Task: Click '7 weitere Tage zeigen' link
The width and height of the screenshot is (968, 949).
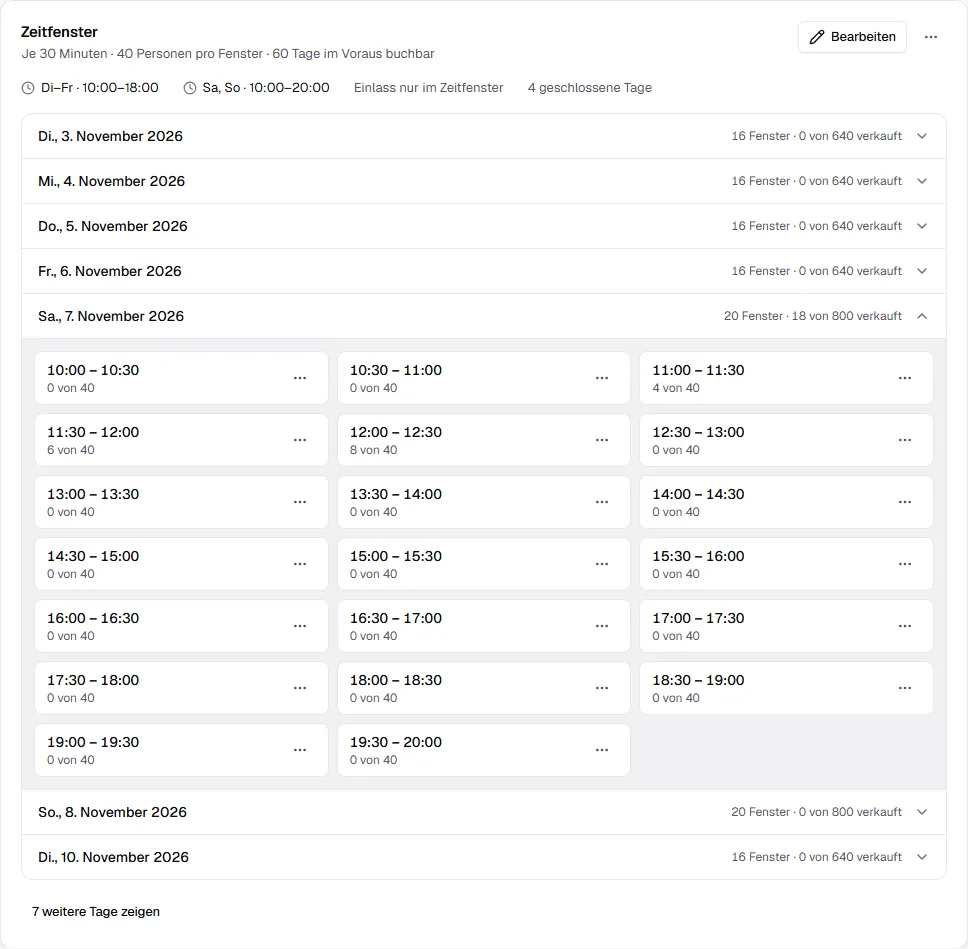Action: tap(96, 911)
